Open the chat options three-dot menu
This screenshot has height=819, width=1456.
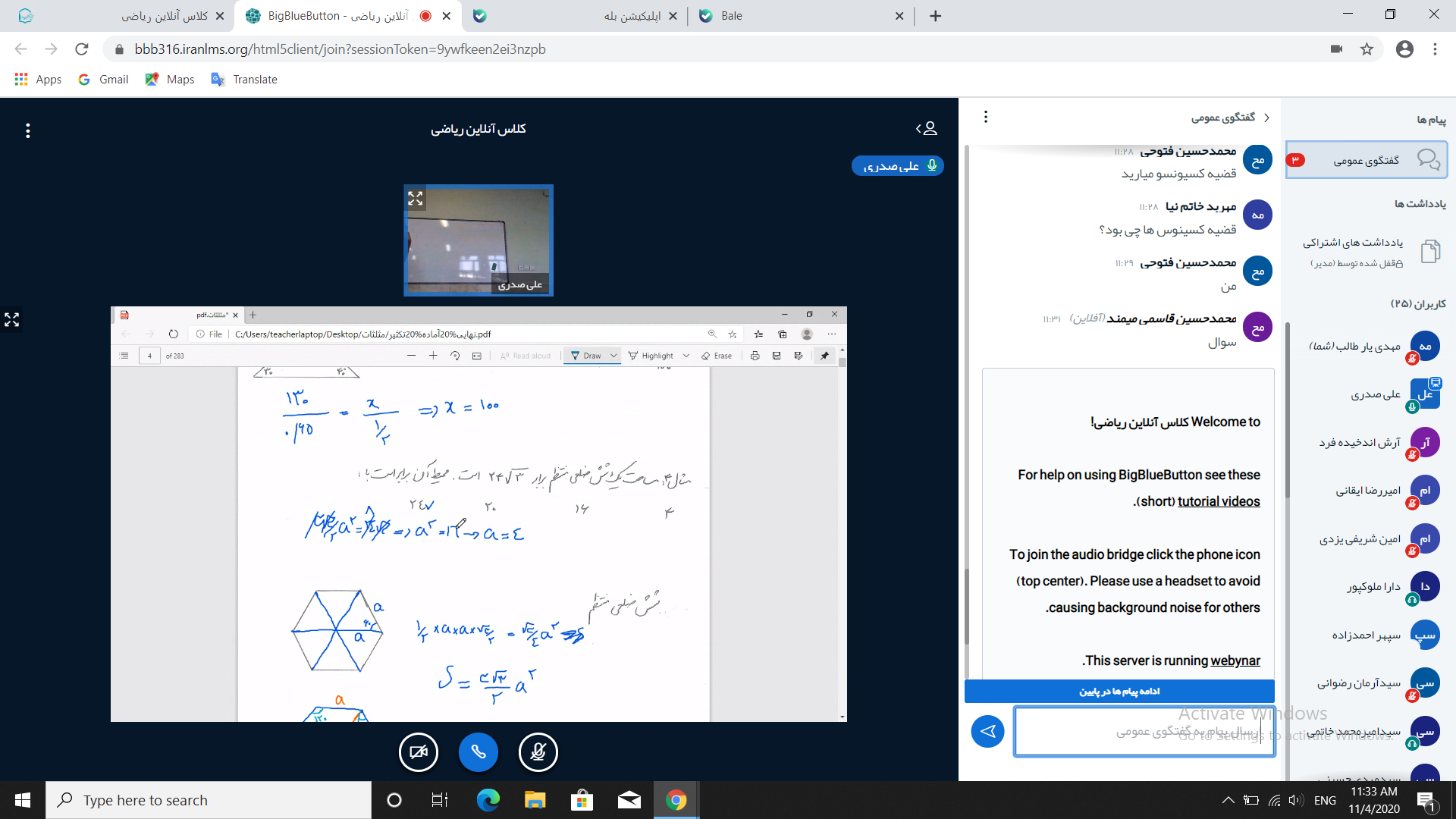tap(985, 117)
